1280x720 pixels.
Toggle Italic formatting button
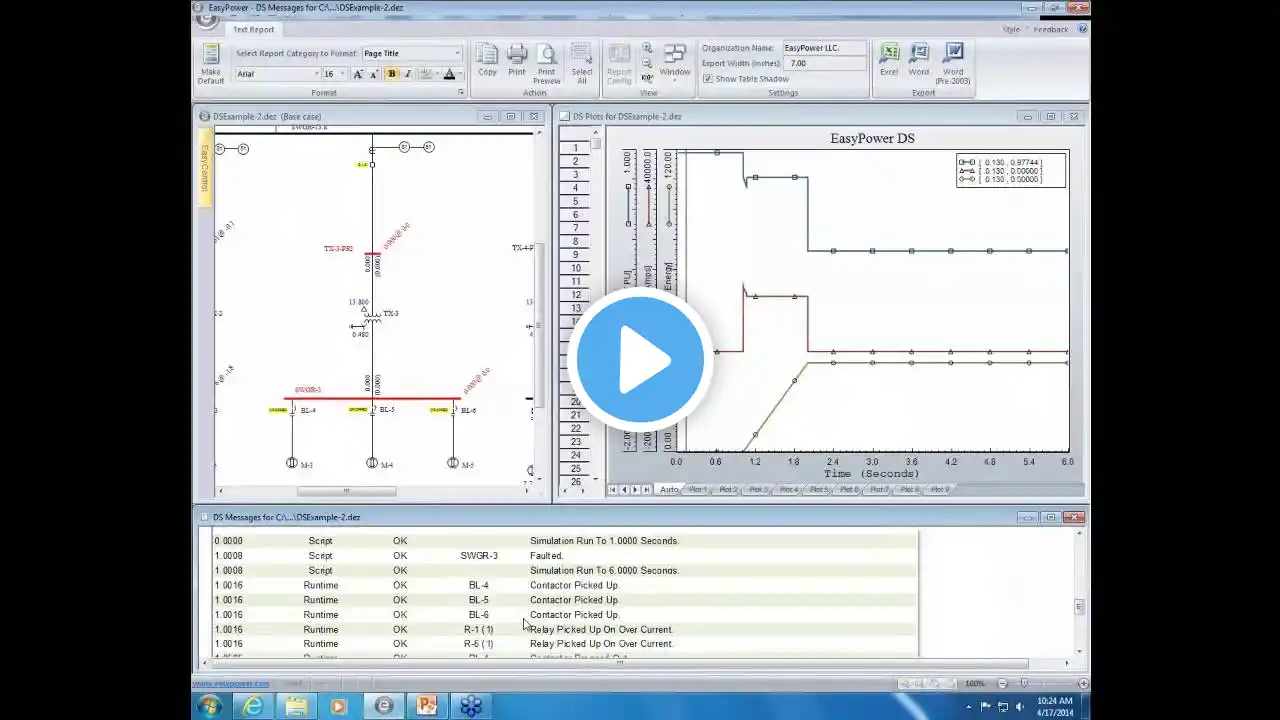click(407, 74)
